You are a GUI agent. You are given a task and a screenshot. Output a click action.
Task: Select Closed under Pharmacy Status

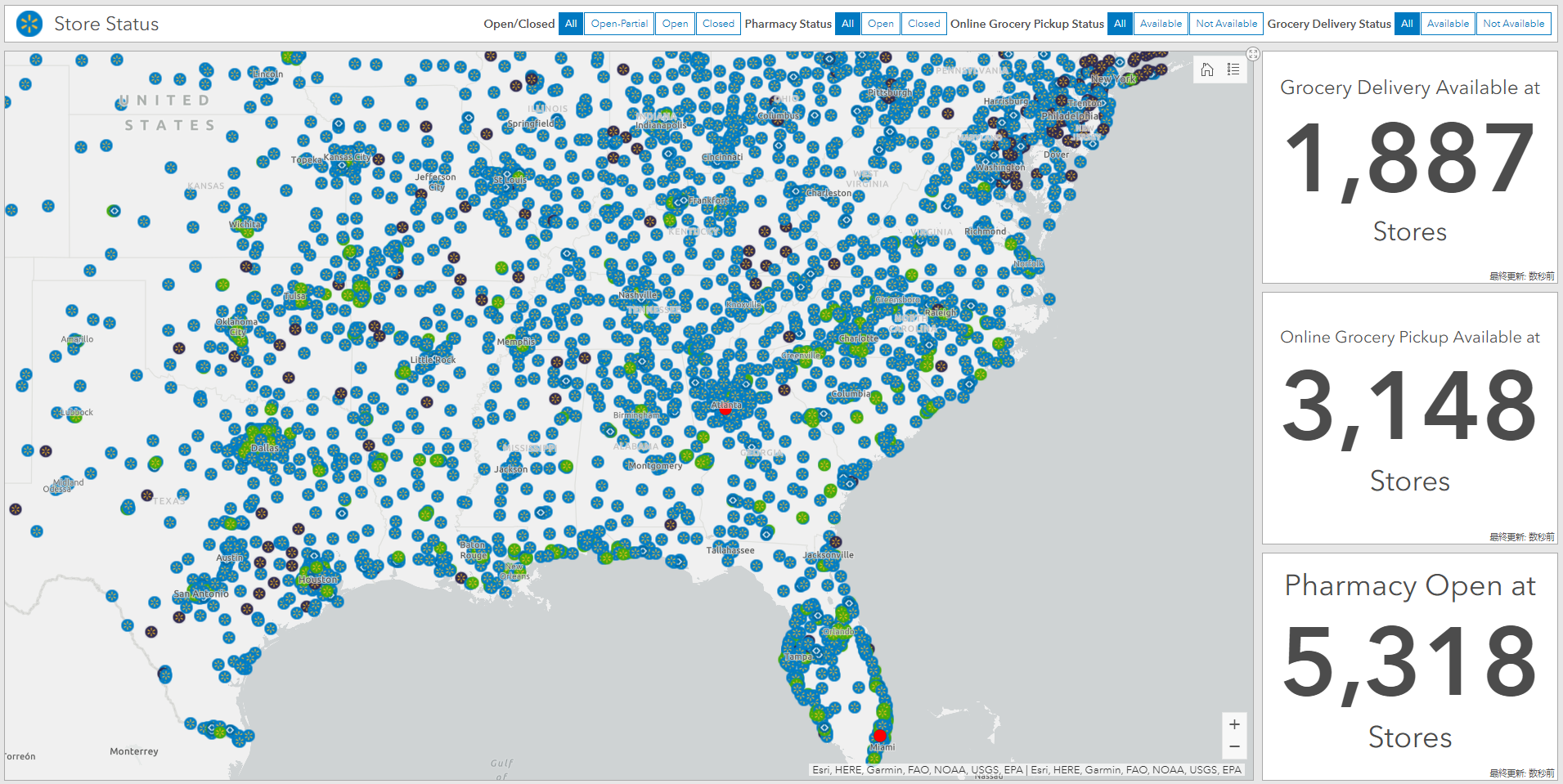(923, 24)
